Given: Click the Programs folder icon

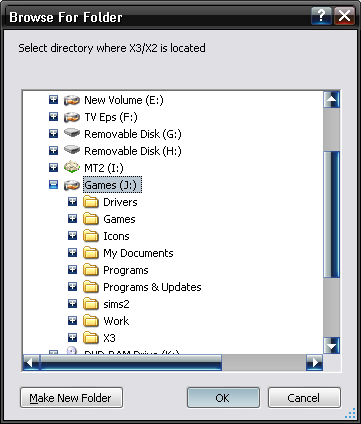Looking at the screenshot, I should pyautogui.click(x=91, y=270).
